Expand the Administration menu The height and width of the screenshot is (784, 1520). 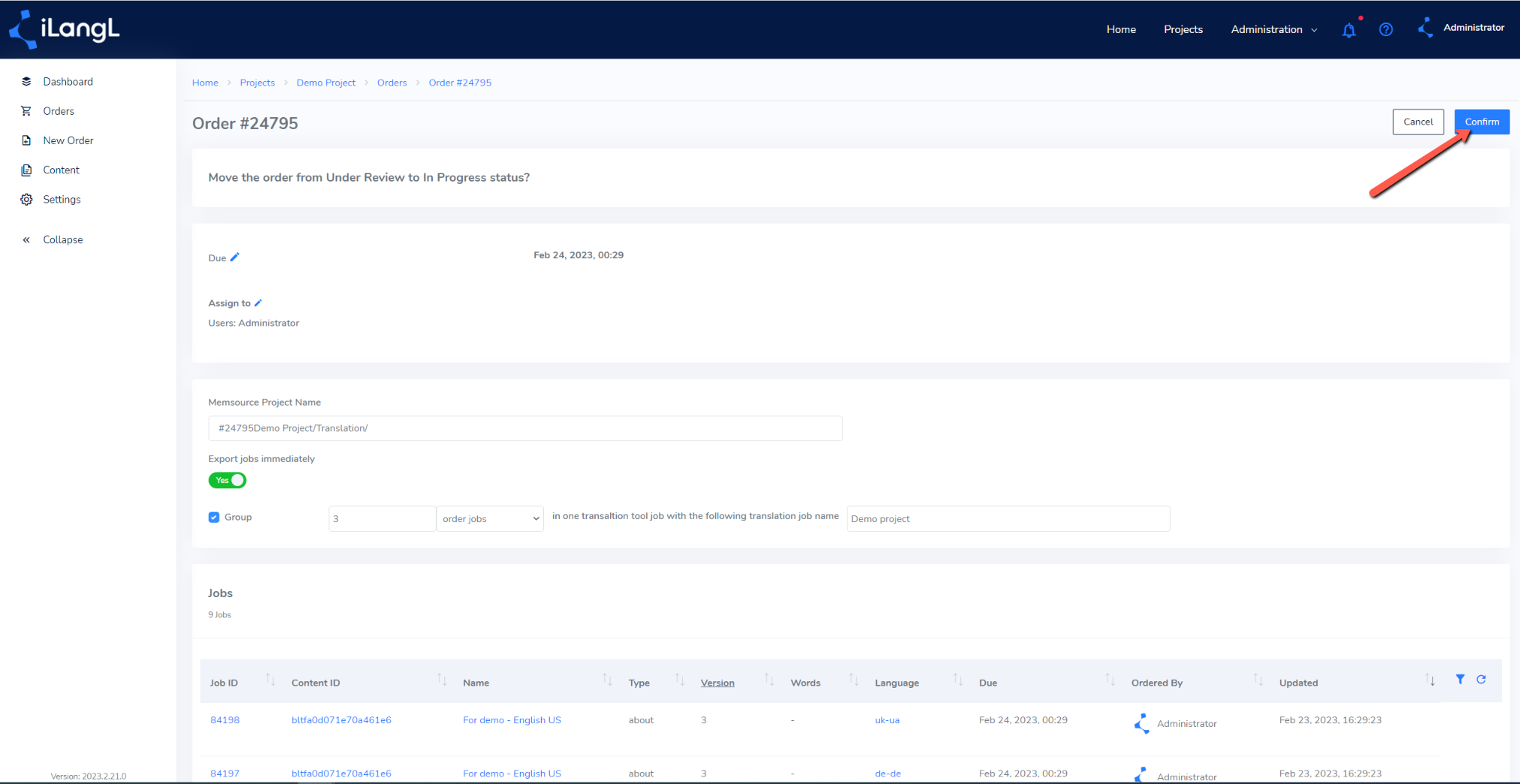point(1274,29)
